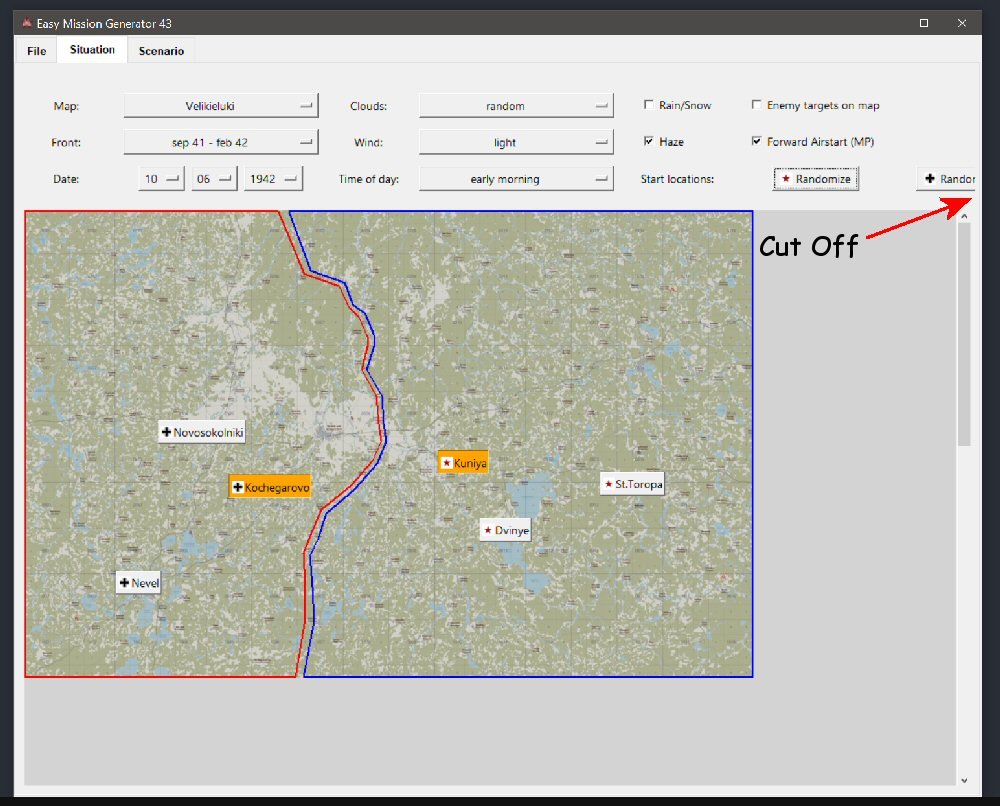The height and width of the screenshot is (806, 1000).
Task: Open the Map dropdown showing Velikieluki
Action: (220, 105)
